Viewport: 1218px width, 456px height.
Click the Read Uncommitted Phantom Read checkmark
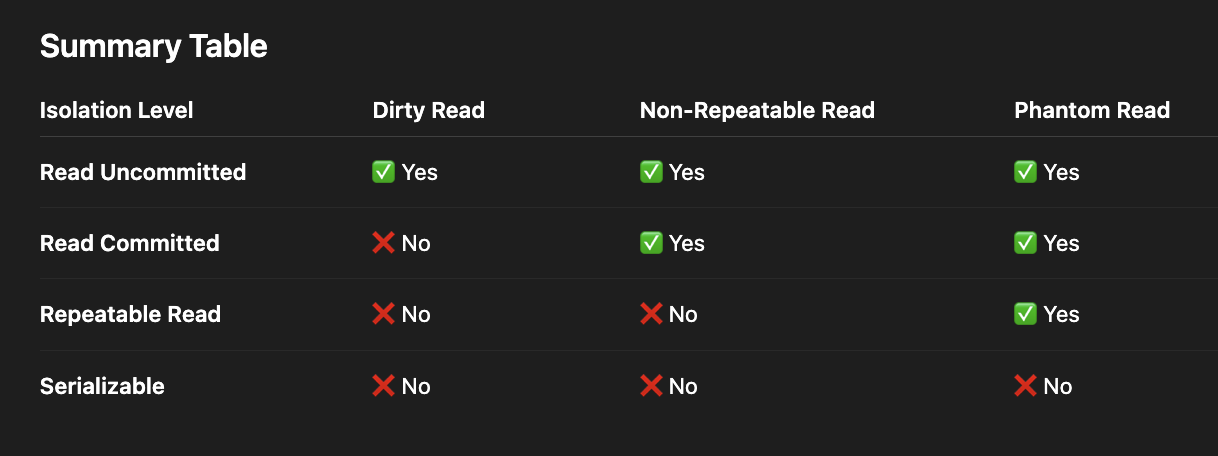[1025, 172]
